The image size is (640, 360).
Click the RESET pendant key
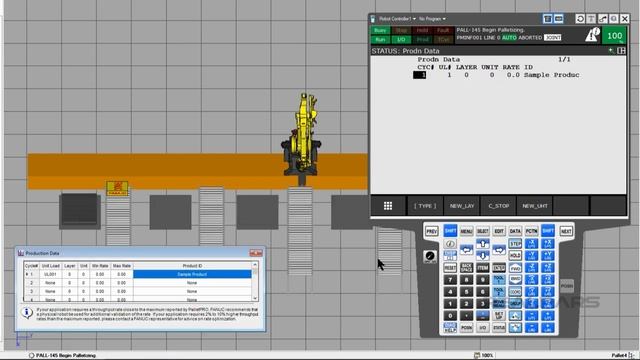click(x=450, y=268)
